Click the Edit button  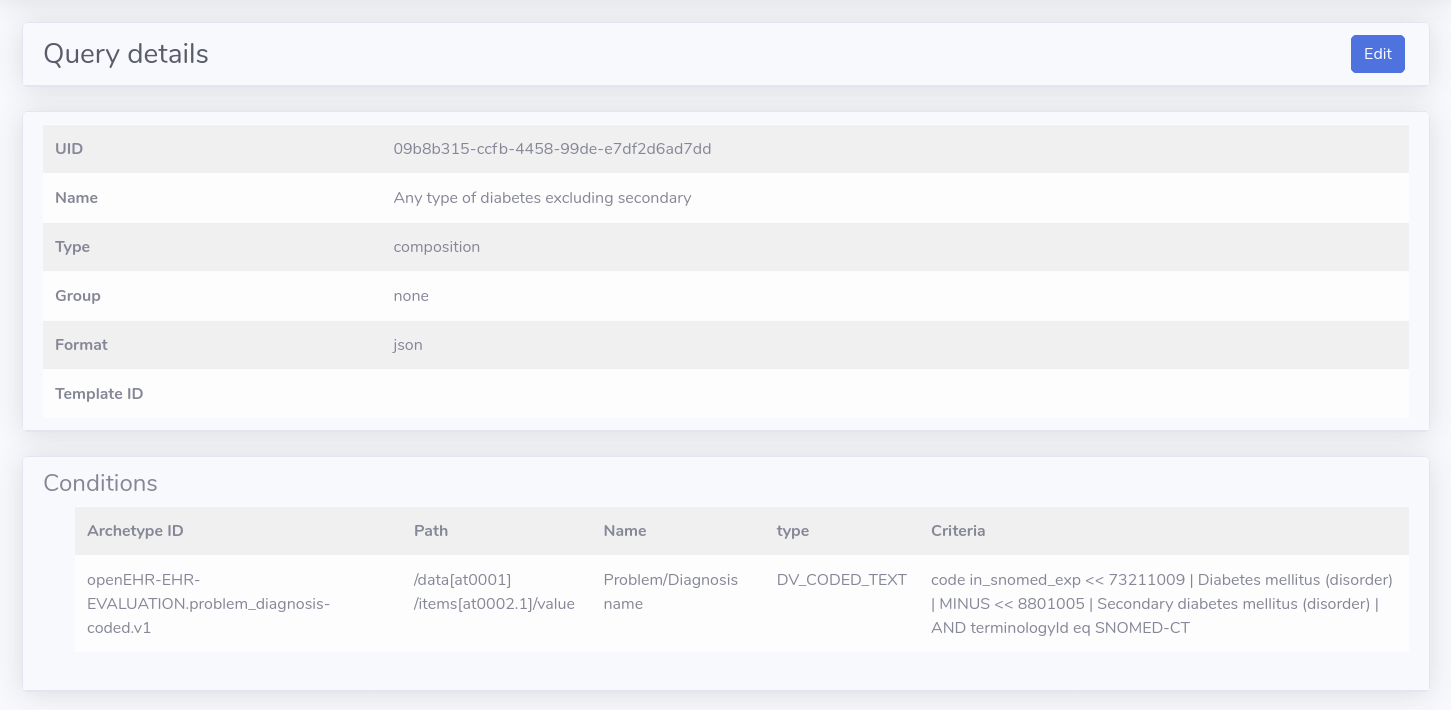tap(1377, 54)
